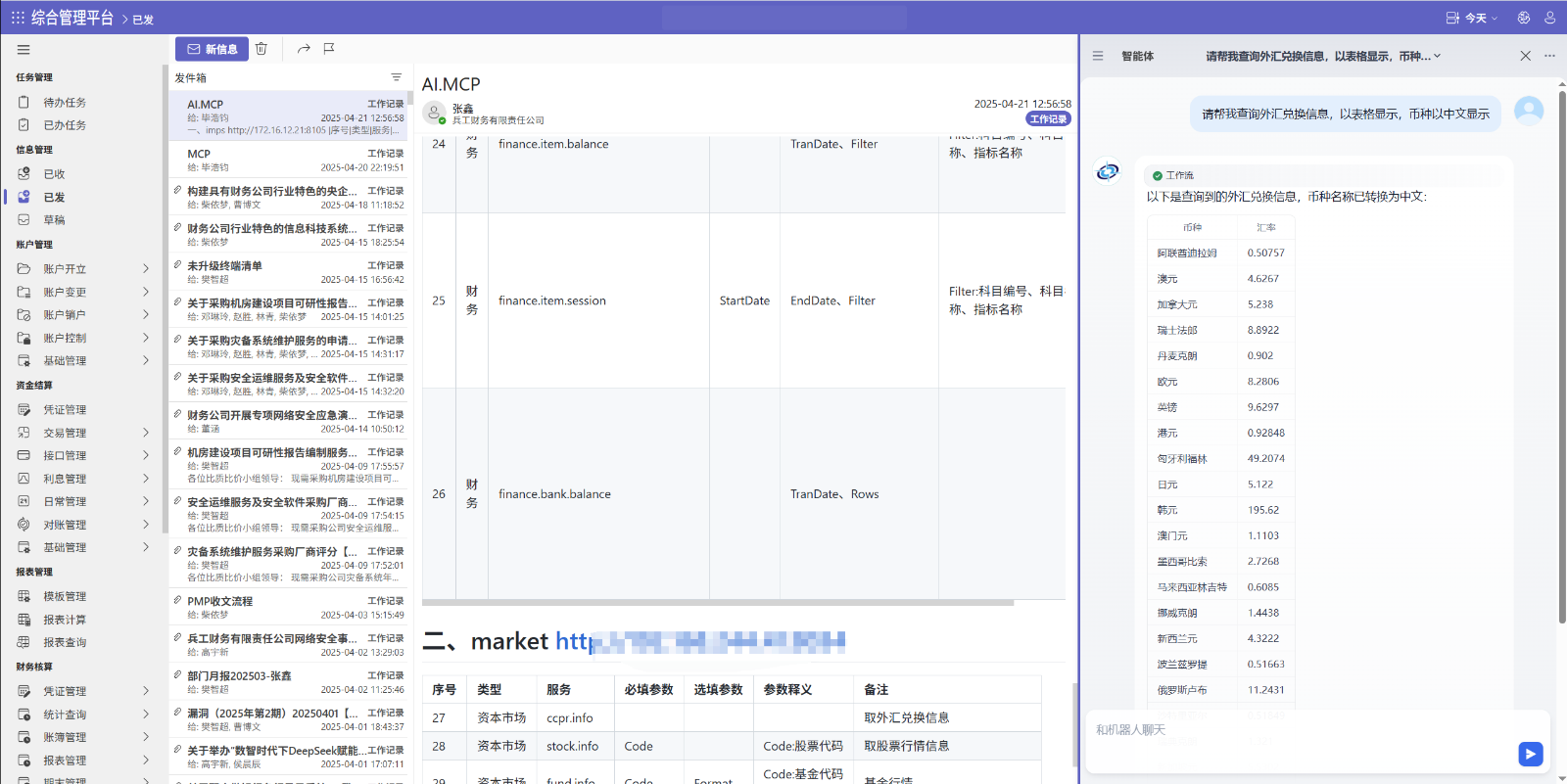The image size is (1567, 784).
Task: Open the filter icon beside 发件箱
Action: tap(397, 77)
